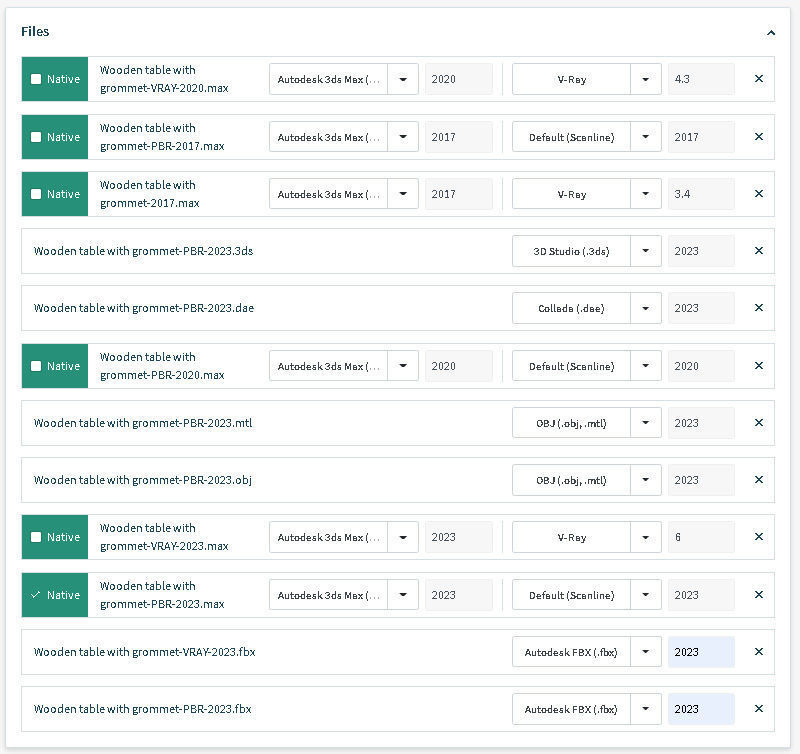Screen dimensions: 800x754
Task: Open V-Ray renderer dropdown for grommet-VRAY-2020.max
Action: click(x=646, y=79)
